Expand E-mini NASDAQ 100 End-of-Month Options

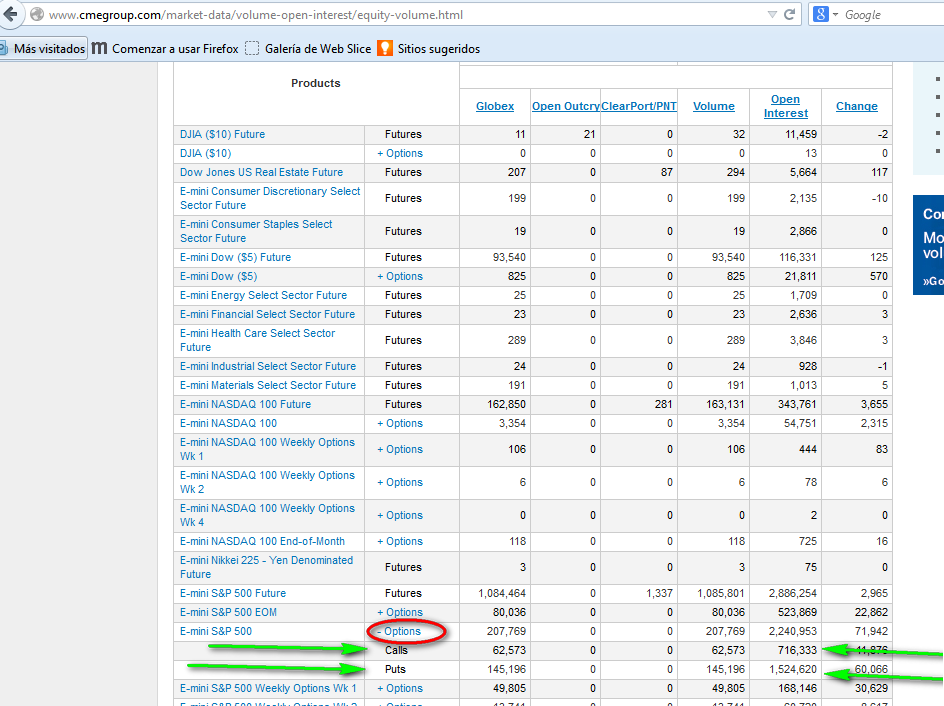tap(399, 541)
